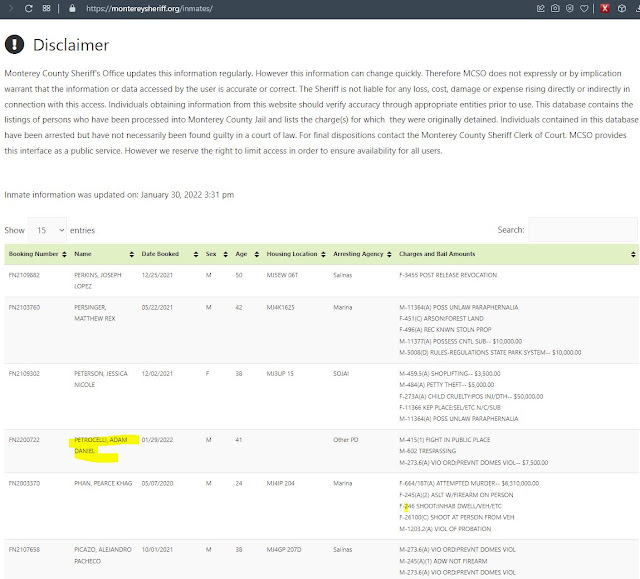Click booking number FN2200722
Screen dimensions: 640x579
coord(24,439)
